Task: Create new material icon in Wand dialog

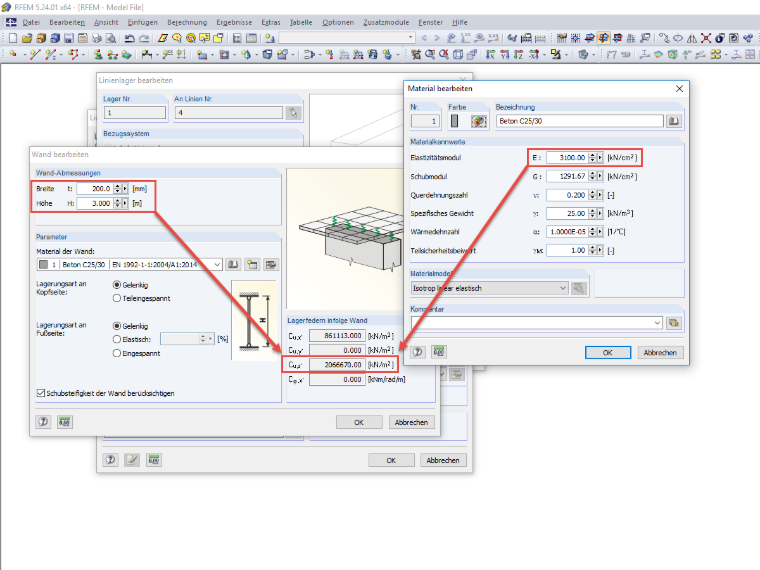Action: tap(252, 264)
